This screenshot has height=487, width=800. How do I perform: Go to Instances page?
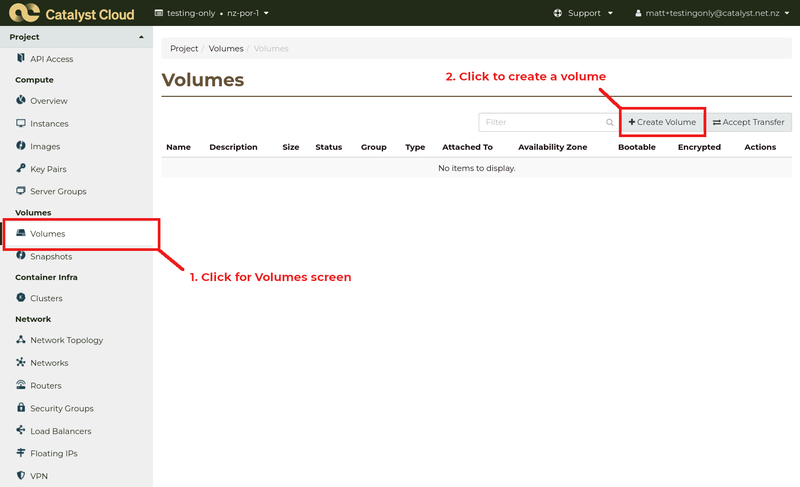click(49, 123)
